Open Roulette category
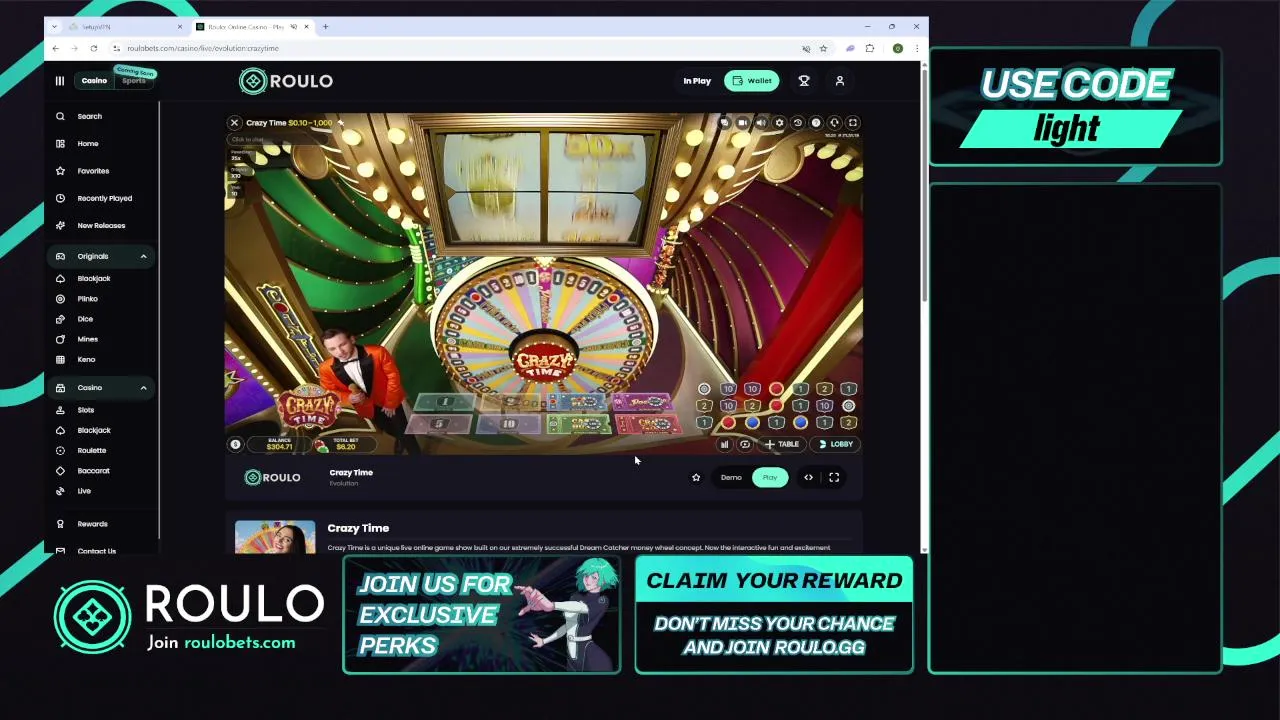Screen dimensions: 1280x720 (x=91, y=450)
